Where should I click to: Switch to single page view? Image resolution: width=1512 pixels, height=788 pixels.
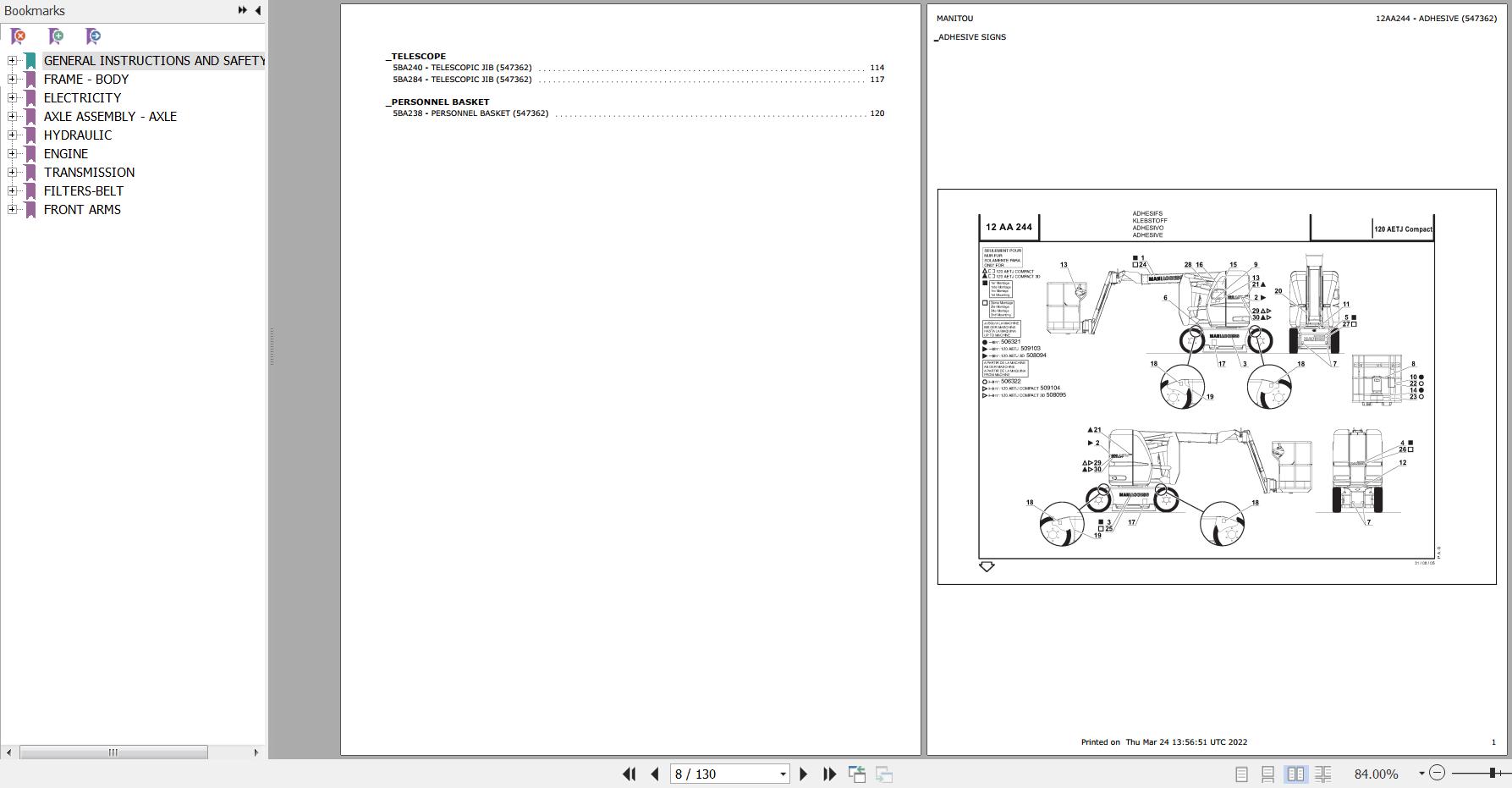1241,774
